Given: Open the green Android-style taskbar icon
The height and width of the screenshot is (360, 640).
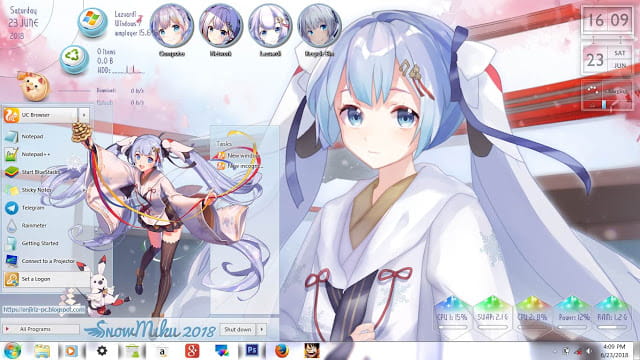Looking at the screenshot, I should 132,351.
